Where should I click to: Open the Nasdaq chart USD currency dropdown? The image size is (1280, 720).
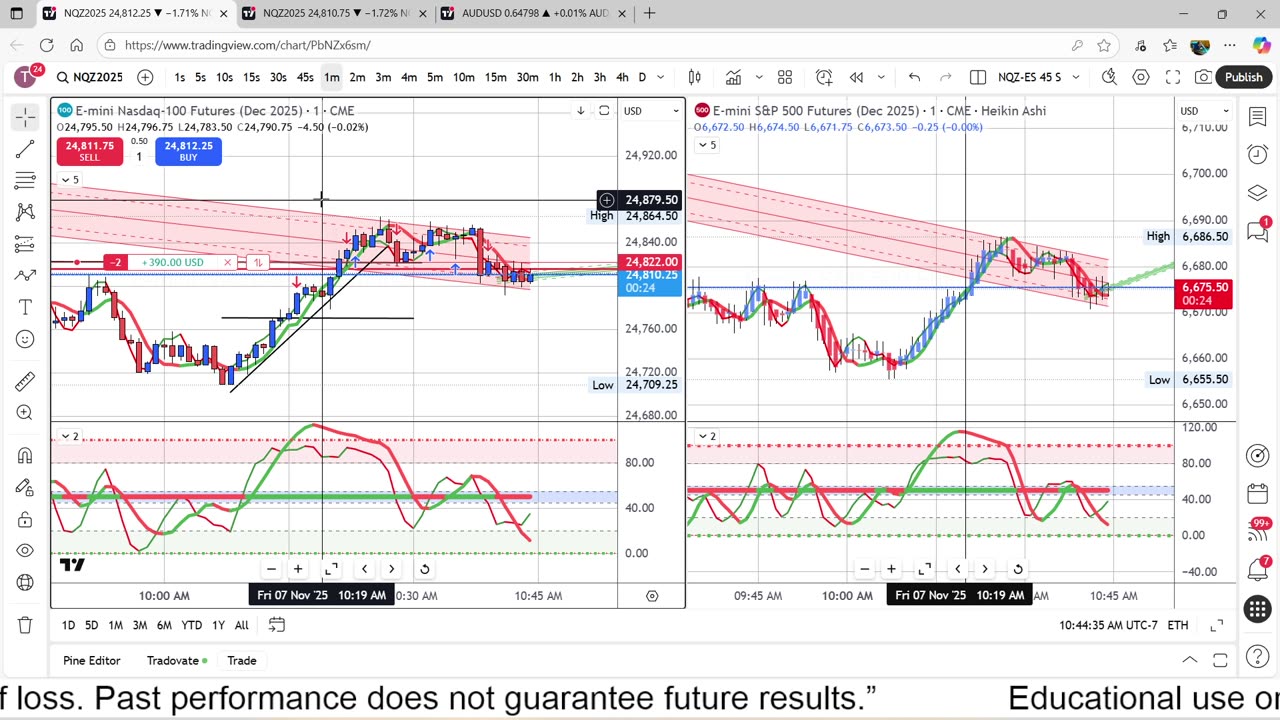(650, 111)
